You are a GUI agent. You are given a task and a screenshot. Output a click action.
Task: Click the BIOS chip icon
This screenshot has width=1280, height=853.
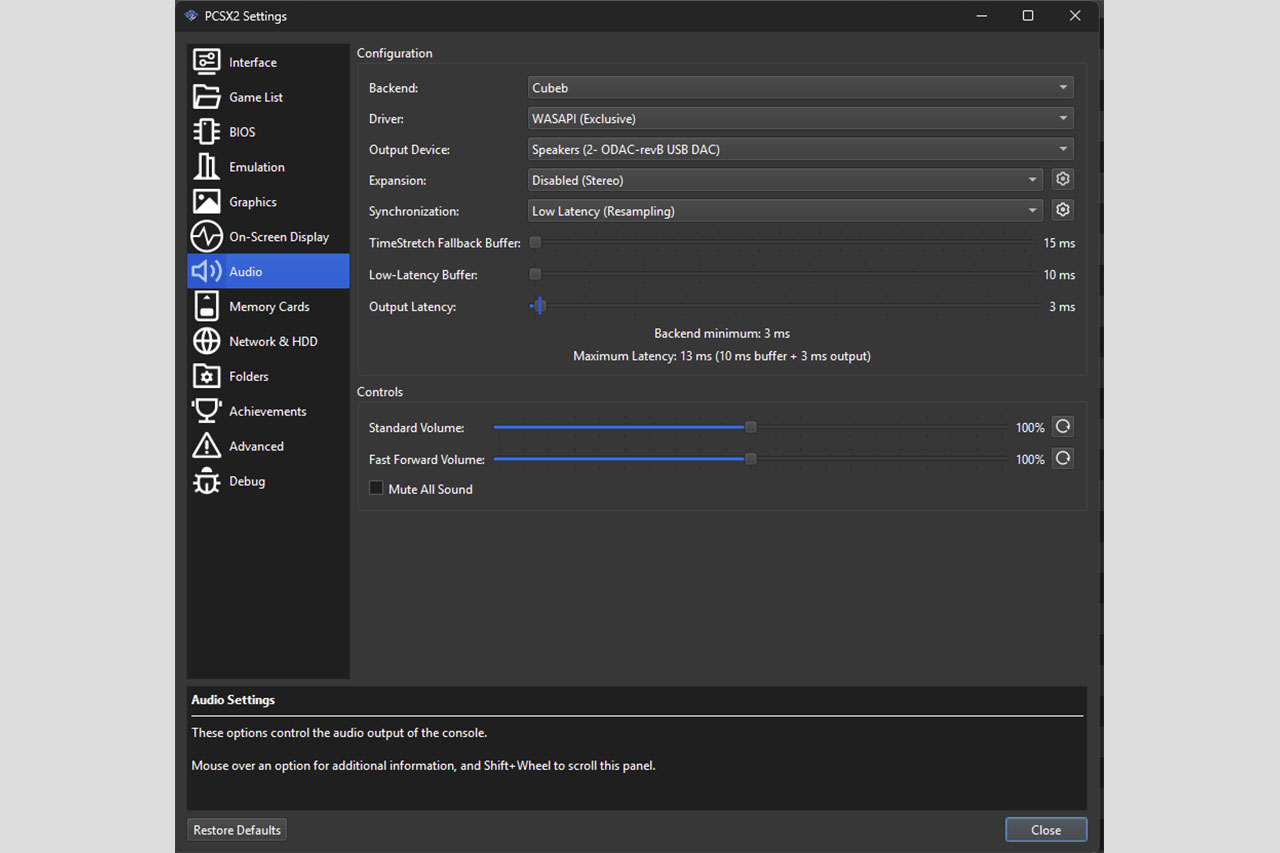click(x=206, y=132)
